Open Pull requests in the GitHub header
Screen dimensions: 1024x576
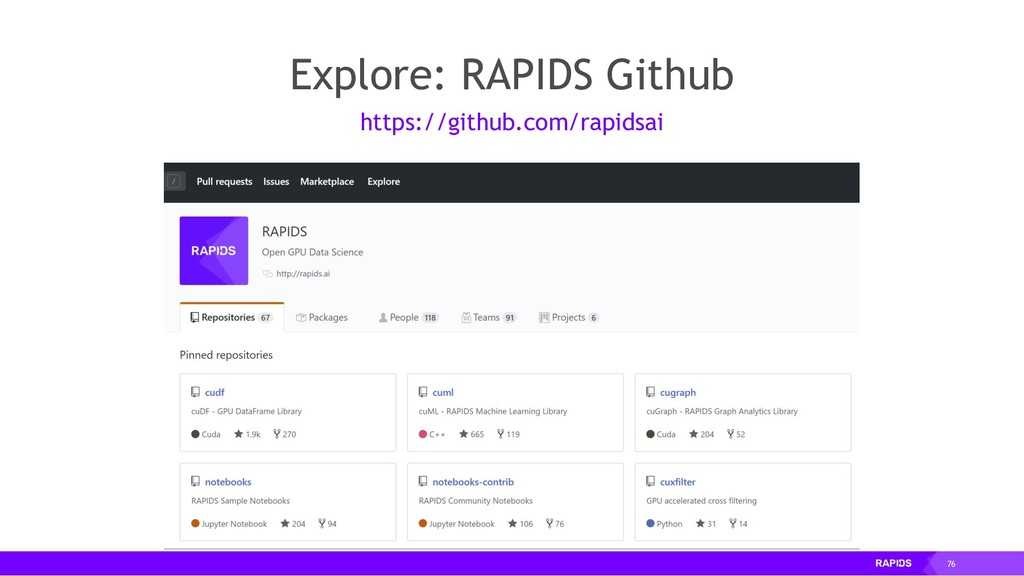coord(224,182)
